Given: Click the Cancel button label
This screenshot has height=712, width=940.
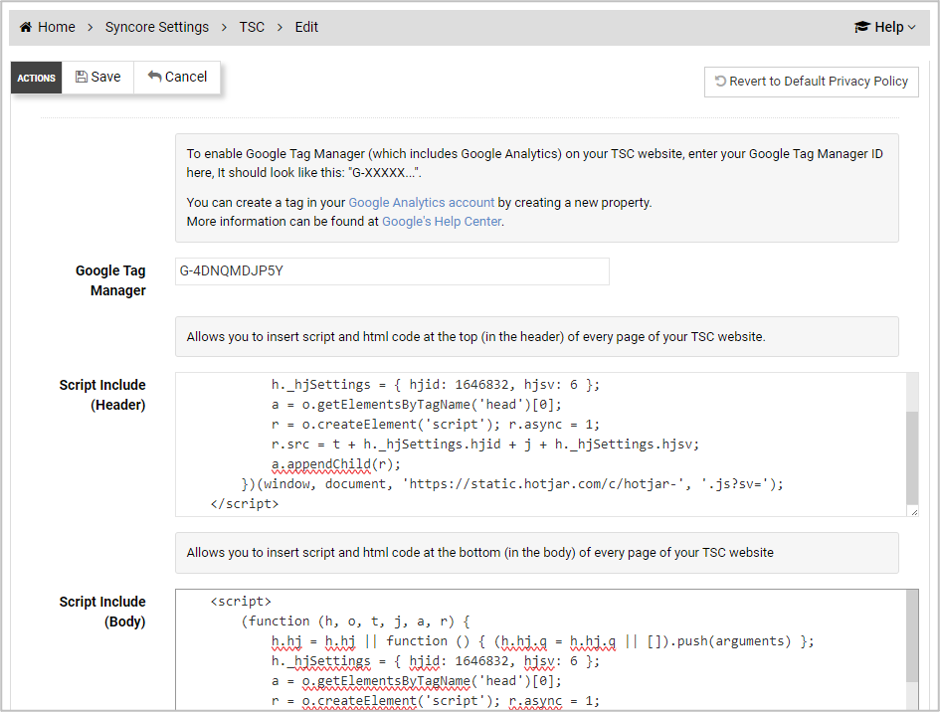Looking at the screenshot, I should (186, 77).
